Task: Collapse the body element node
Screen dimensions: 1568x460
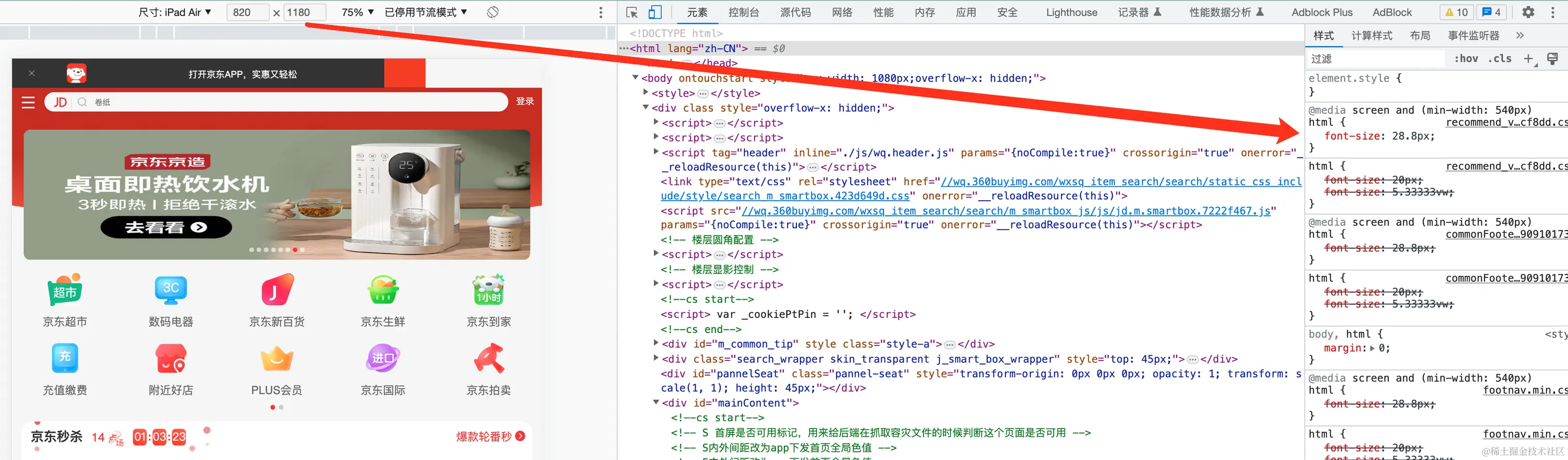Action: 636,77
